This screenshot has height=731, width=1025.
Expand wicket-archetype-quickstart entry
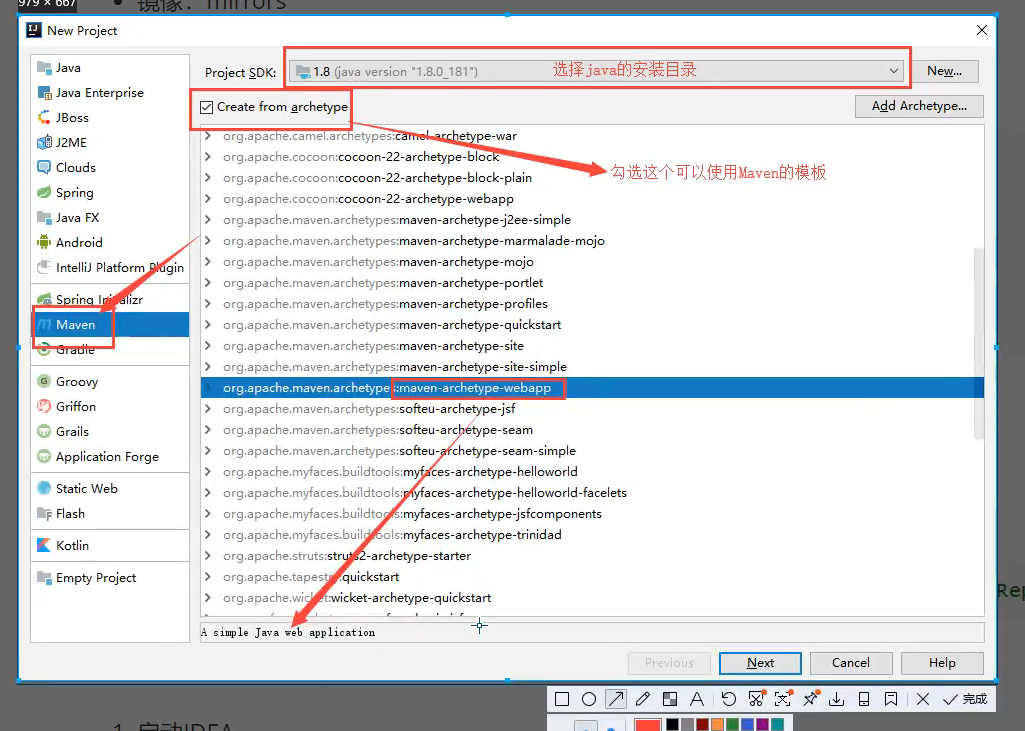click(x=208, y=598)
